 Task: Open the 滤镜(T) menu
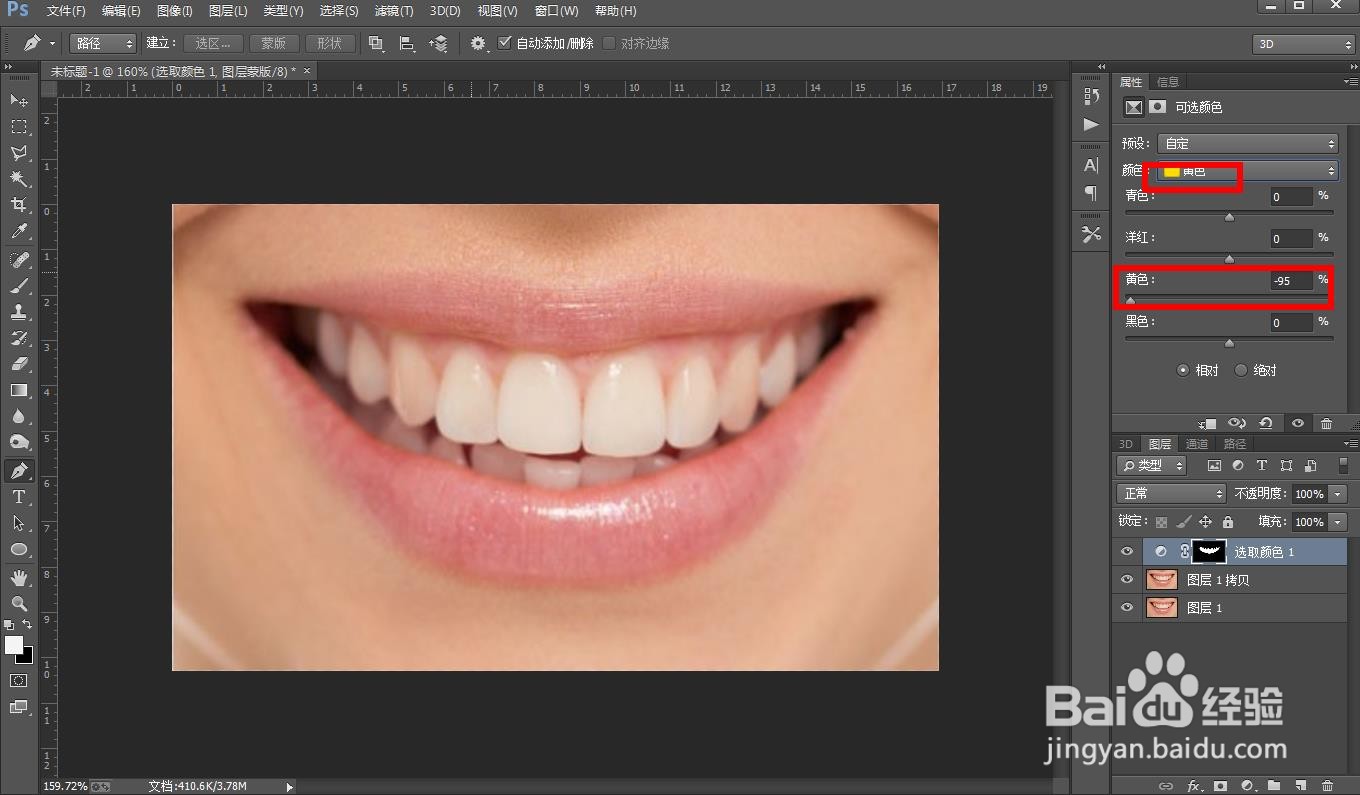[394, 11]
